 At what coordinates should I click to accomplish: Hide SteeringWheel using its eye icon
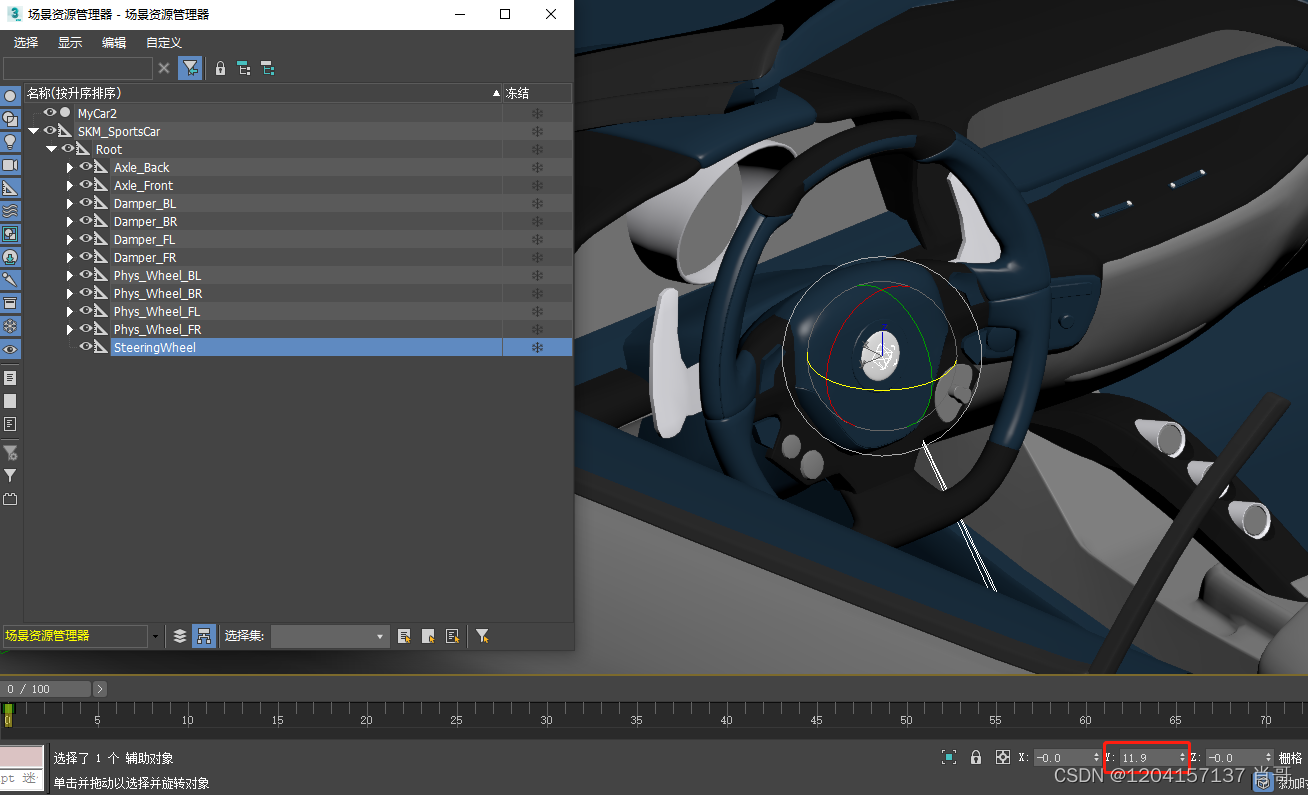point(86,347)
